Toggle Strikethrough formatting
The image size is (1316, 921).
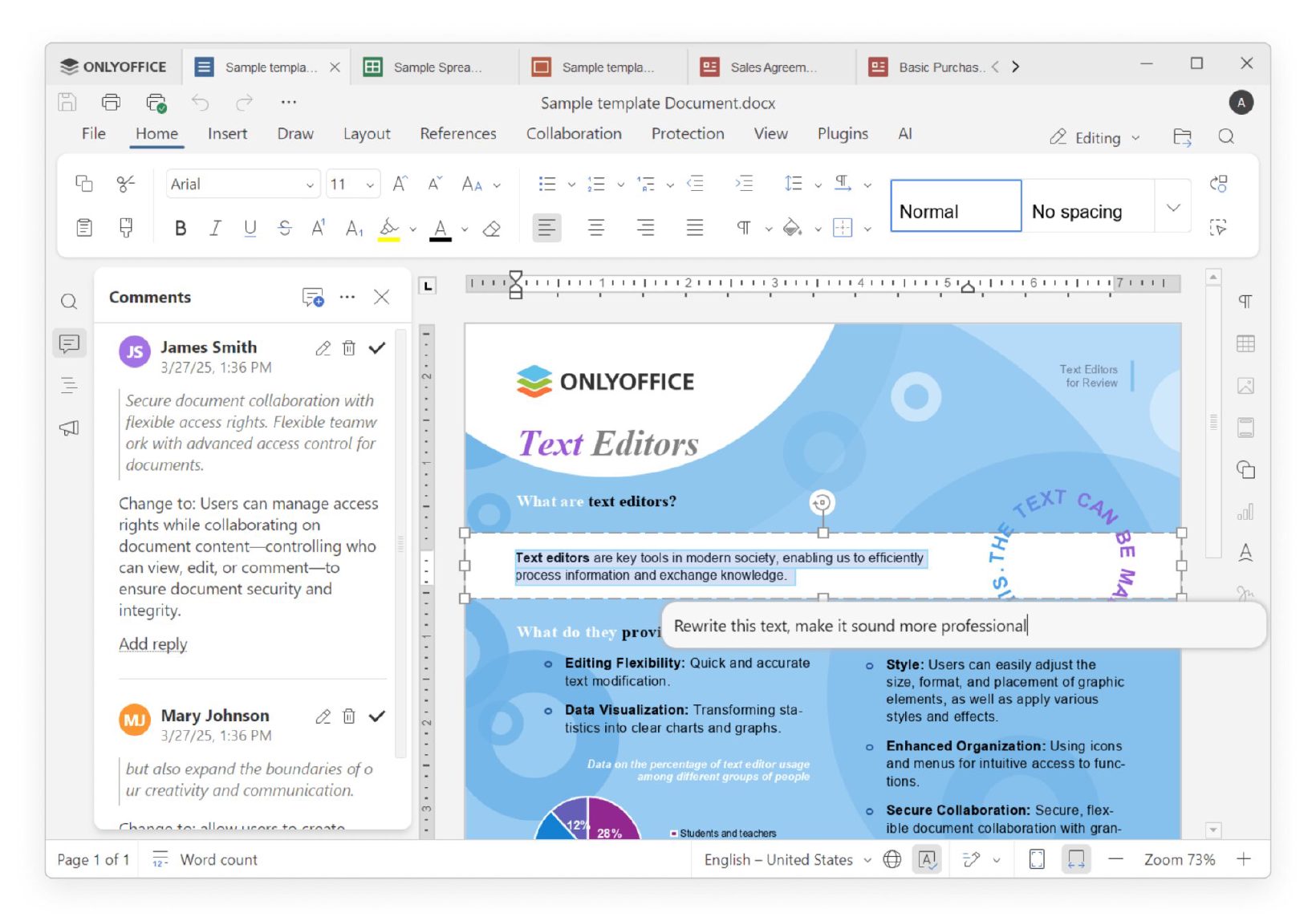[x=285, y=229]
